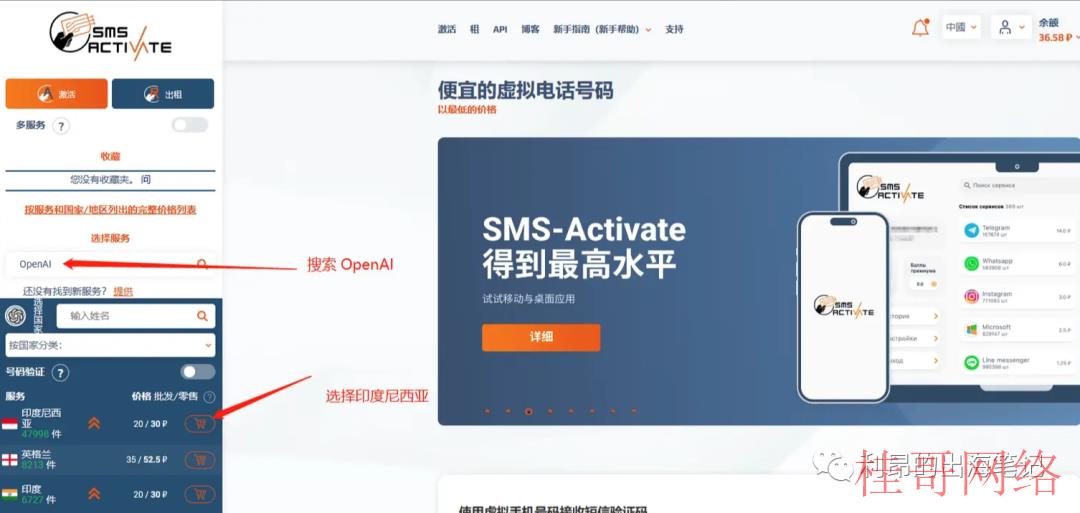Click the search magnifier in OpenAI field

(x=202, y=264)
